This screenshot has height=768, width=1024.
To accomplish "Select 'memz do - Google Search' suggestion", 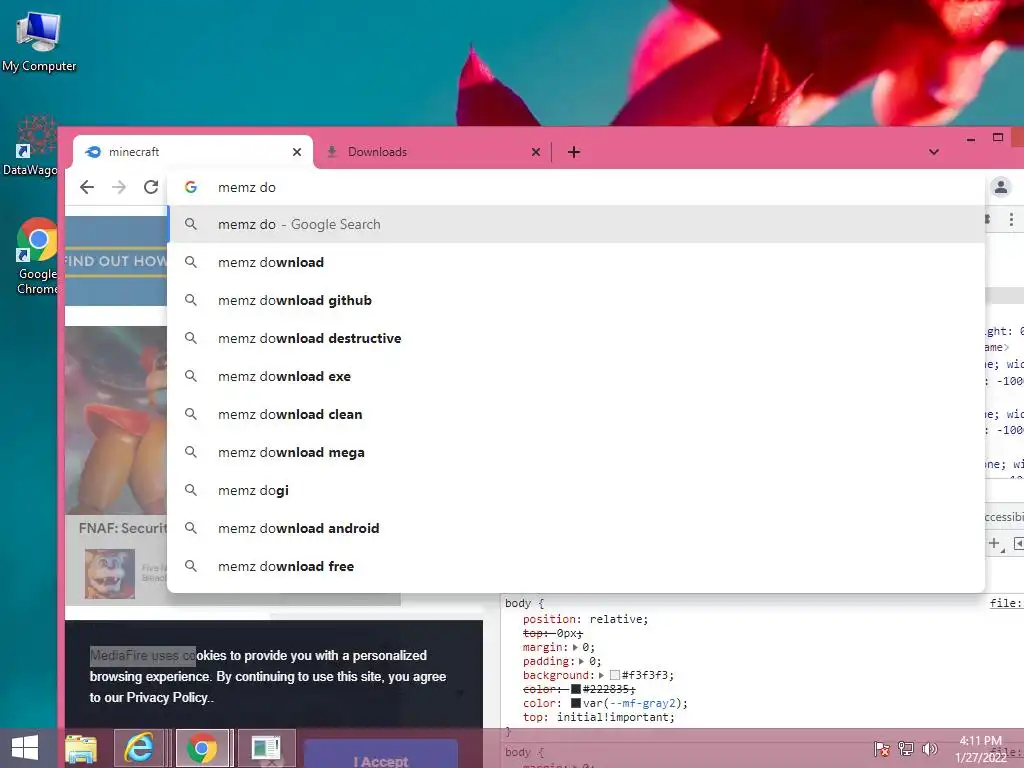I will coord(576,224).
